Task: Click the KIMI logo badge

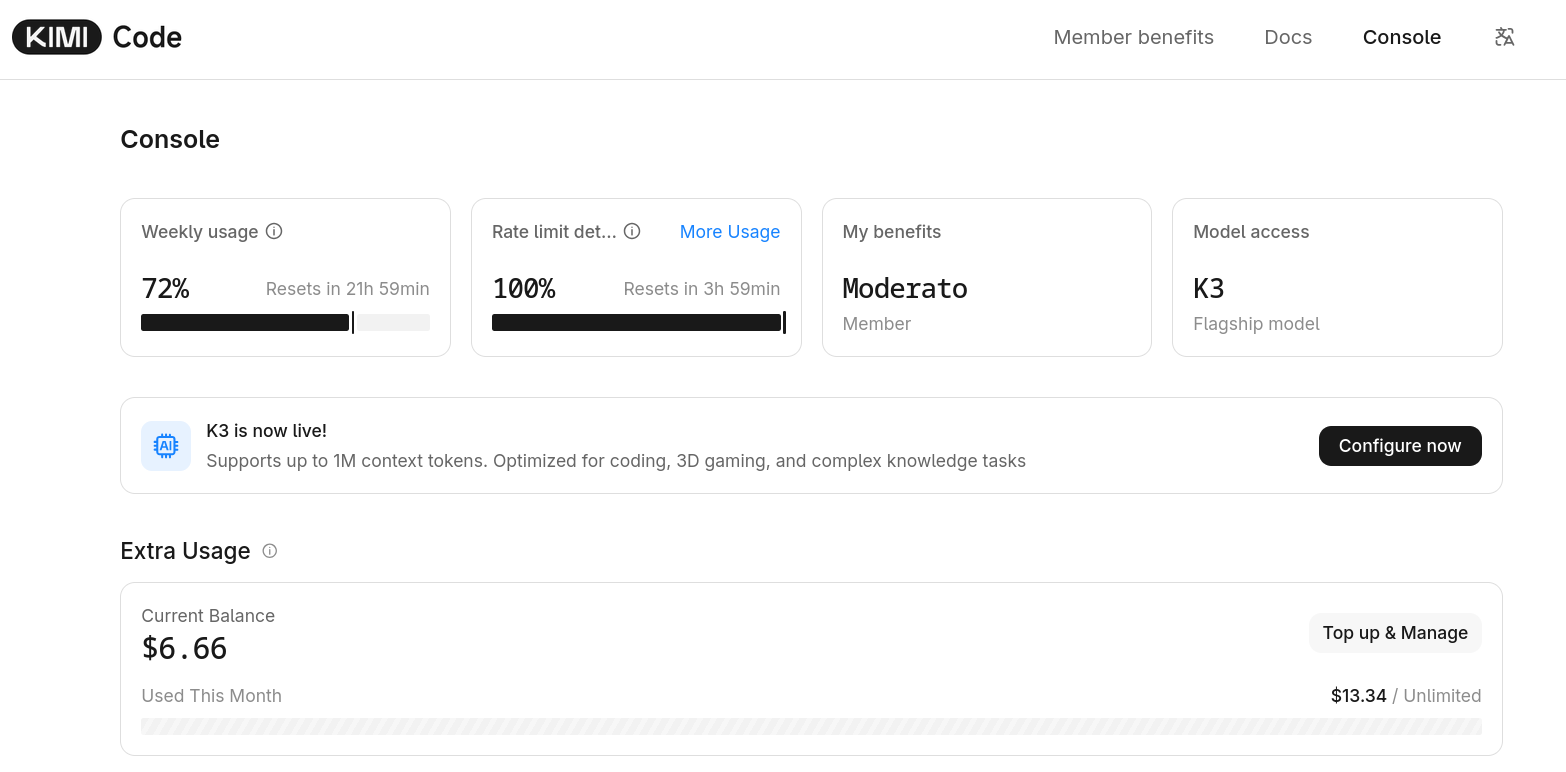Action: (x=56, y=38)
